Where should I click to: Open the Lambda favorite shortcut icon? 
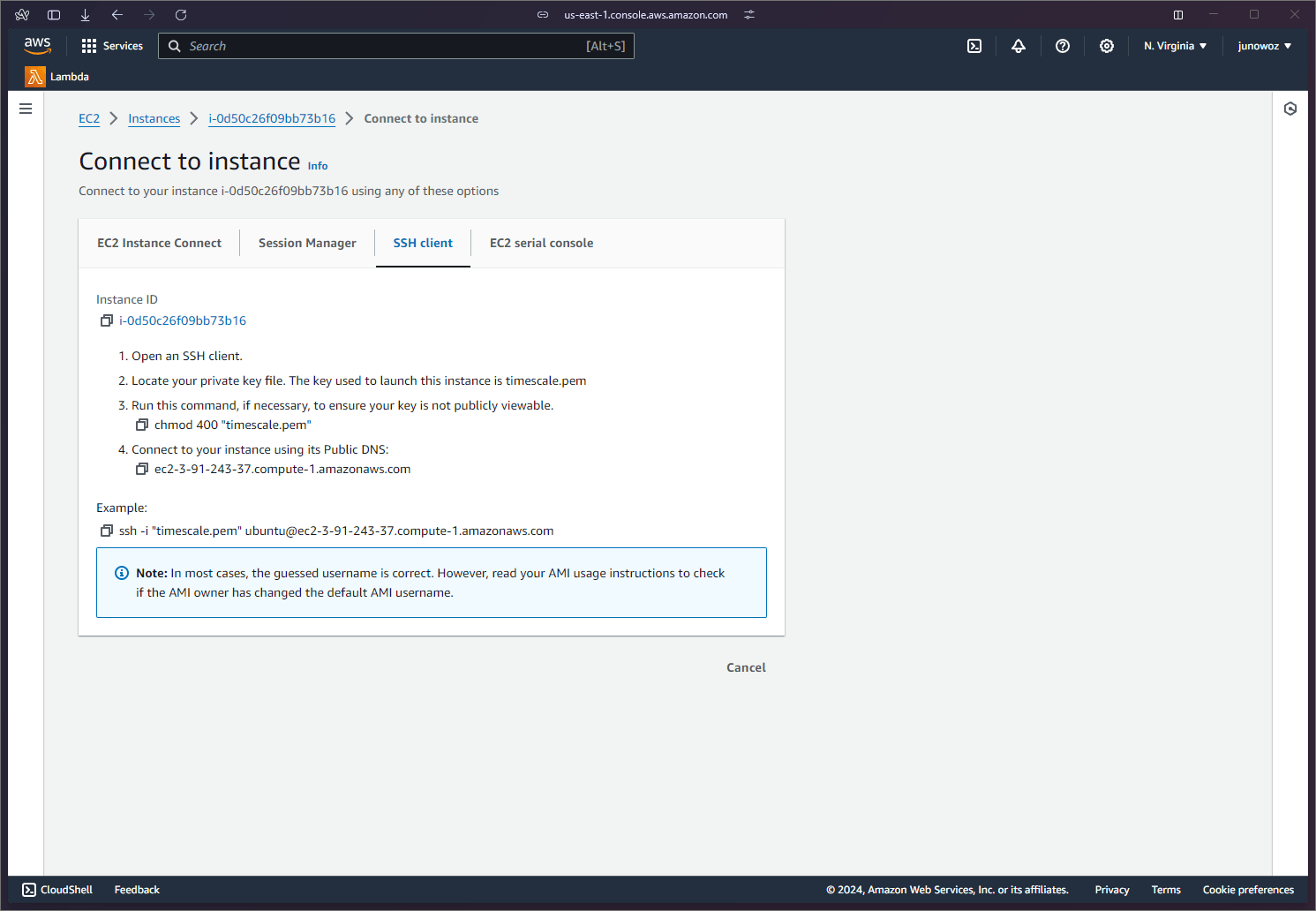(x=34, y=77)
